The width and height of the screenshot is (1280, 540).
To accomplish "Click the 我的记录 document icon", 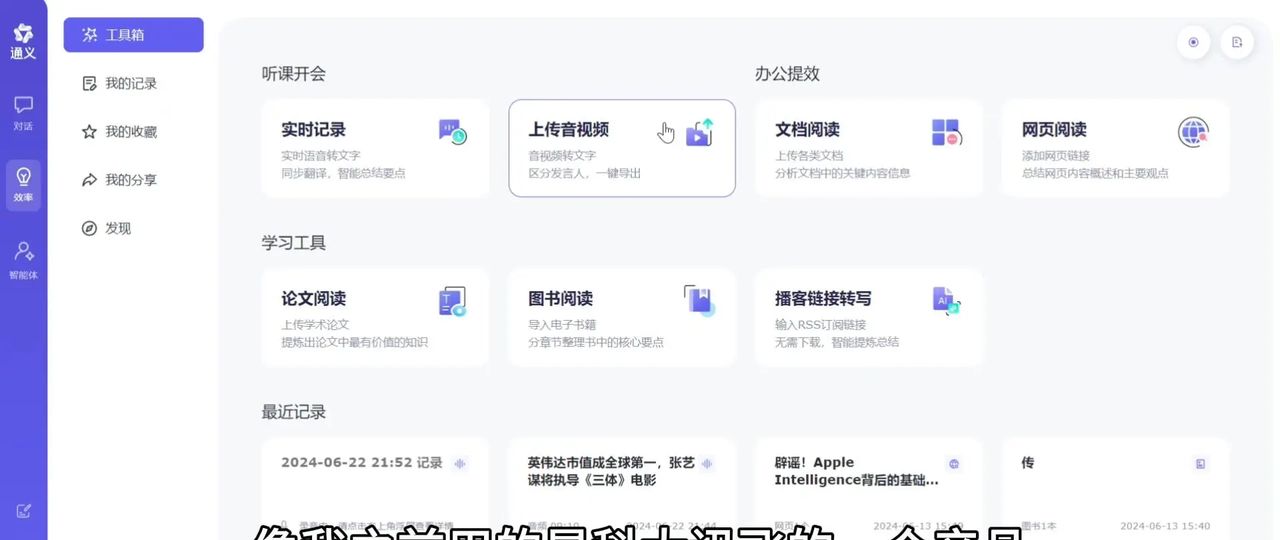I will pos(90,83).
